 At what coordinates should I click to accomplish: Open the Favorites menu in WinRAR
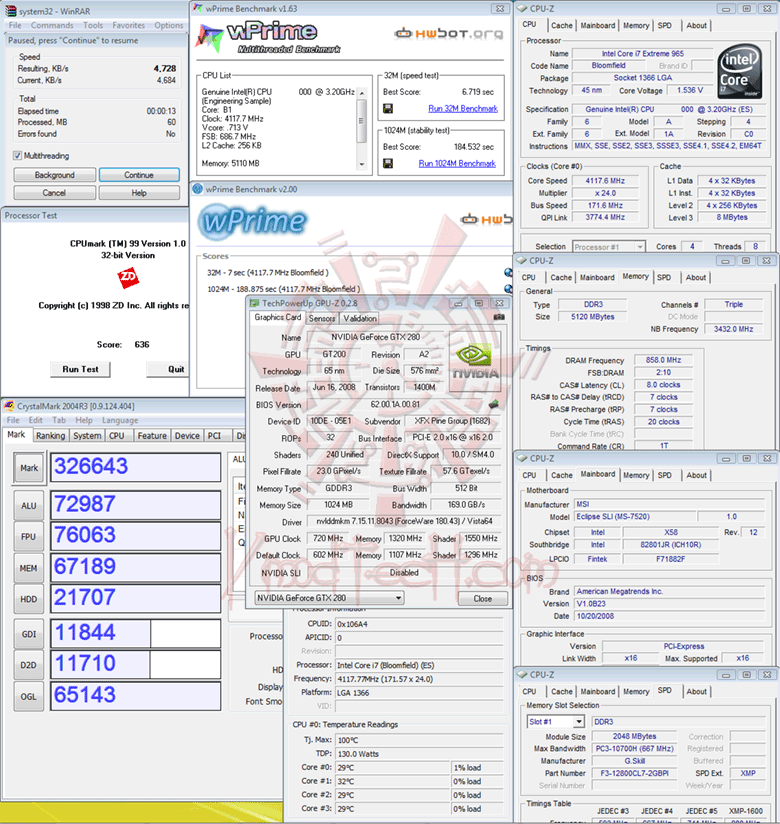128,25
